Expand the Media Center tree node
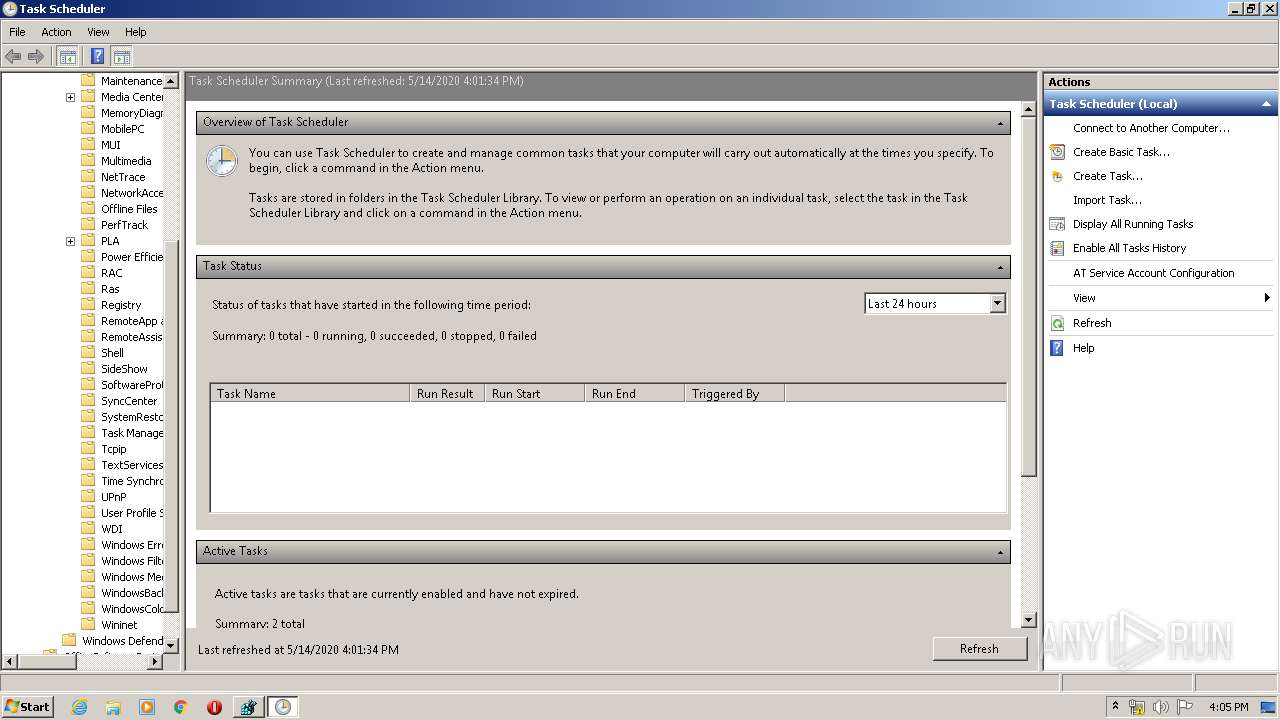Image resolution: width=1280 pixels, height=720 pixels. (x=70, y=97)
